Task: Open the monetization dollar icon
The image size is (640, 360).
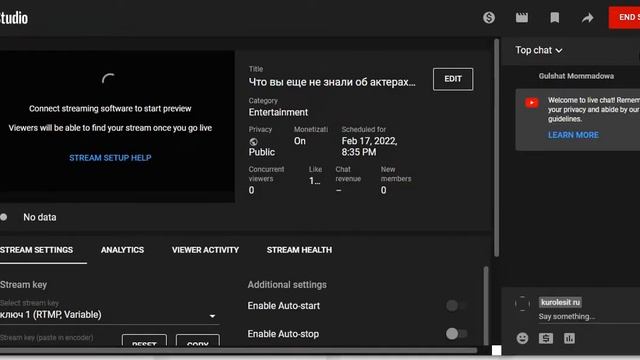Action: [x=489, y=18]
